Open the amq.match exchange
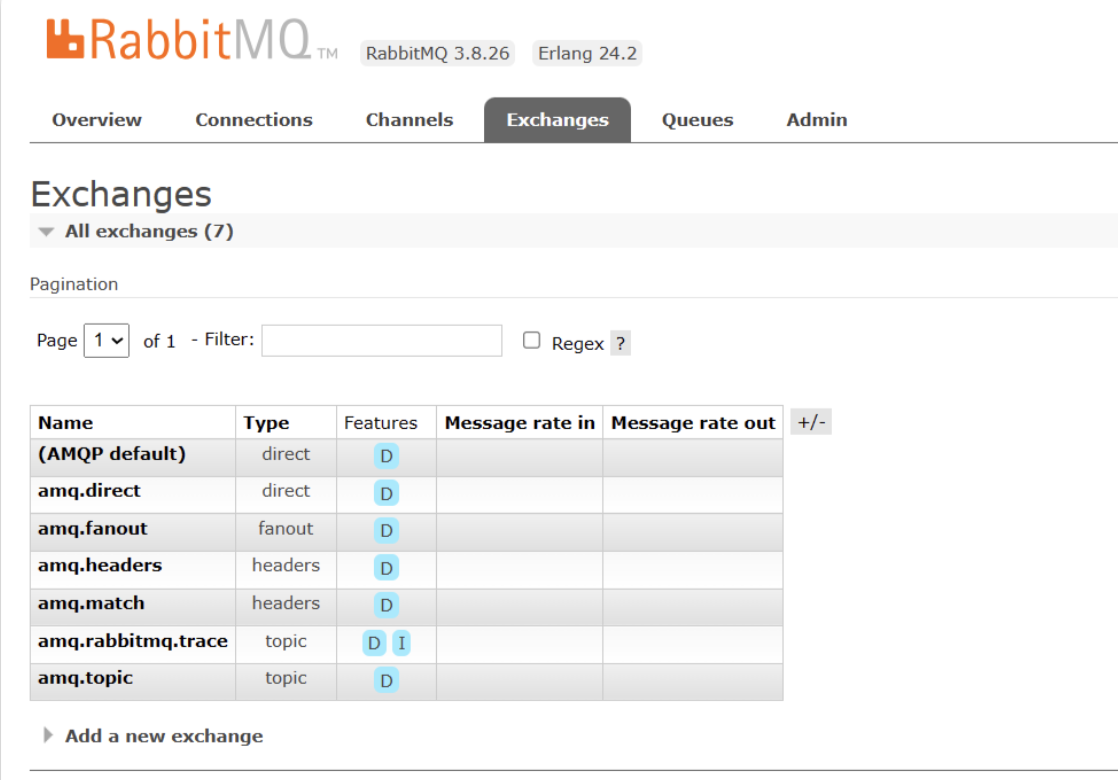1118x780 pixels. click(x=91, y=603)
